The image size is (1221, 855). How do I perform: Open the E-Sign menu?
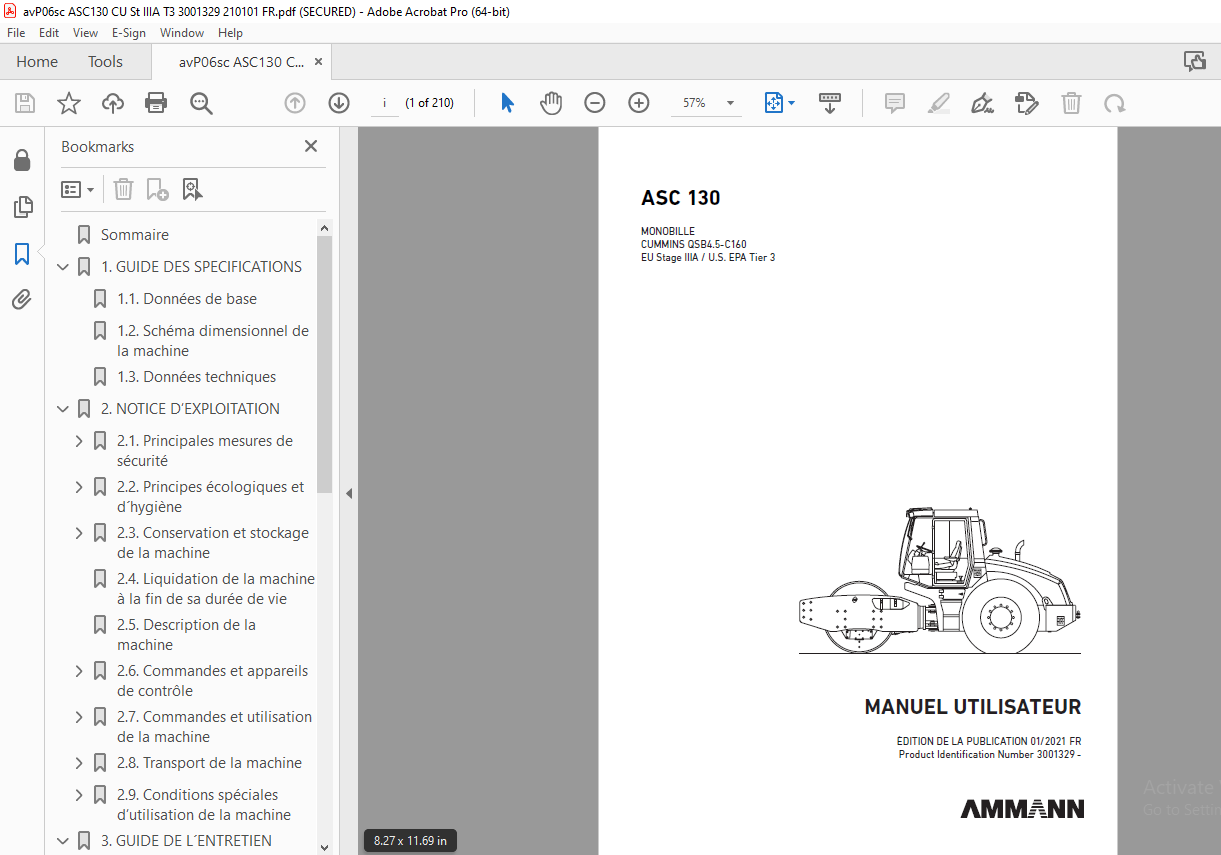(x=128, y=33)
